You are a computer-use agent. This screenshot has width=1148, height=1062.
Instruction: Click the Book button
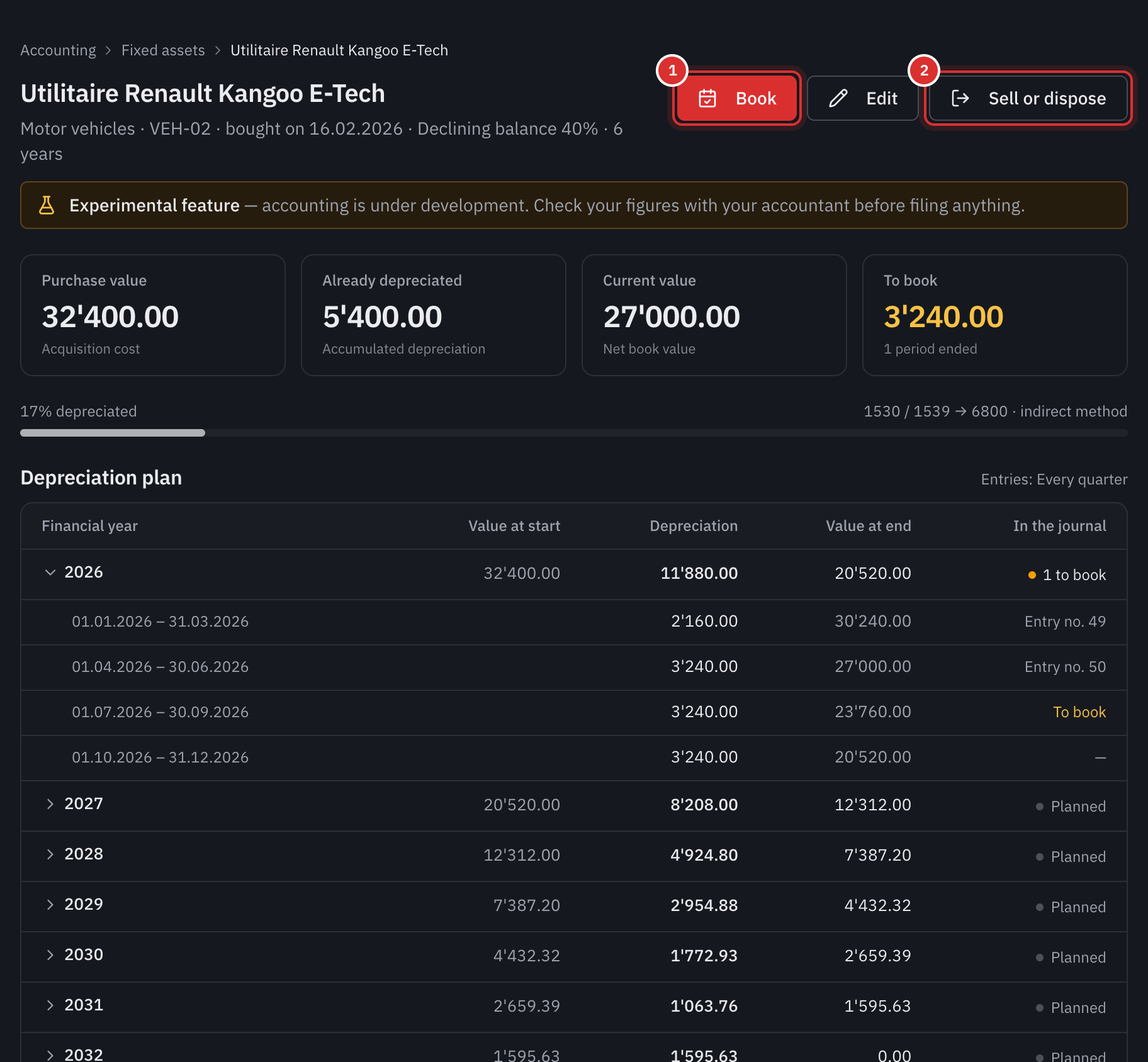point(736,98)
